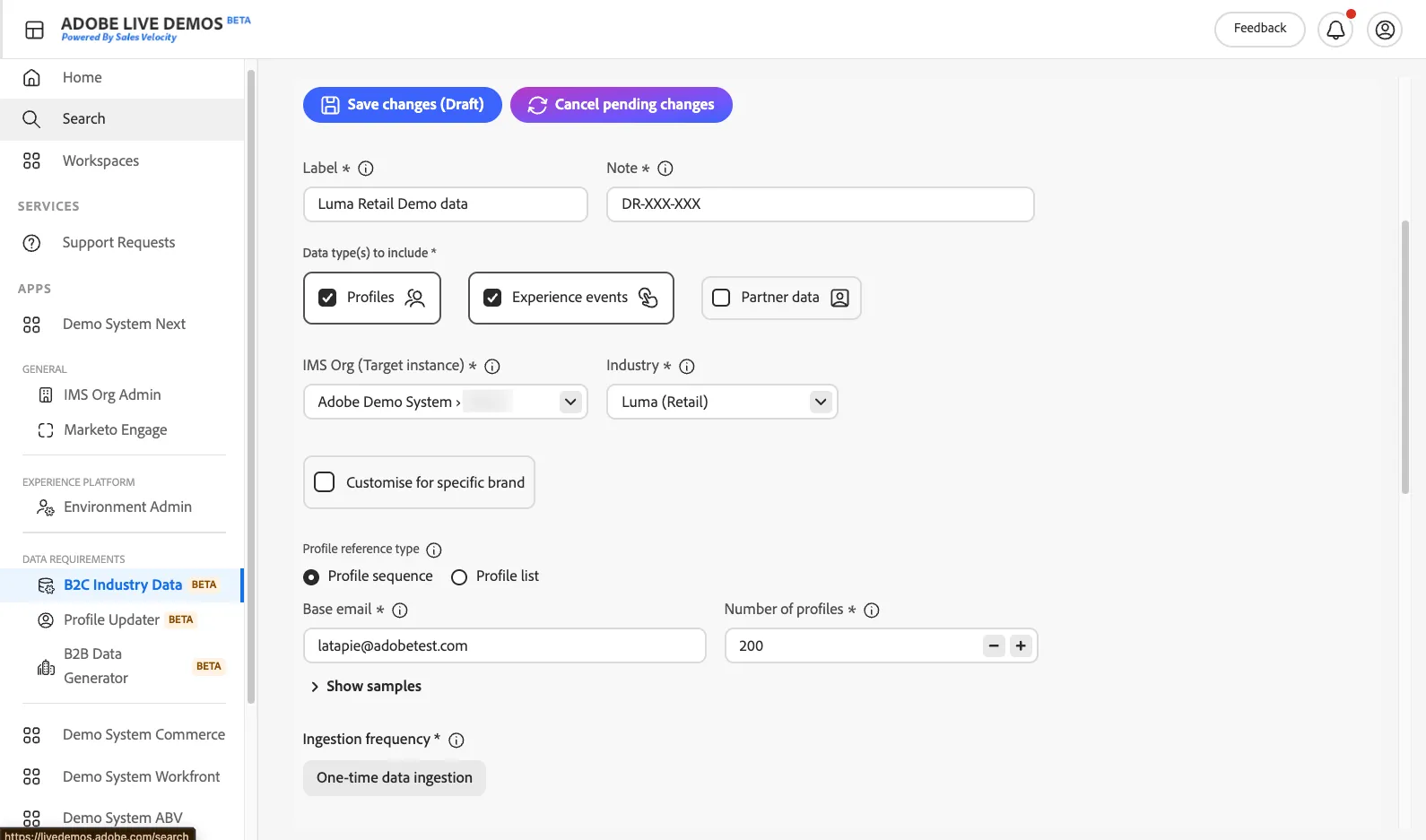Image resolution: width=1426 pixels, height=840 pixels.
Task: Click the IMS Org info icon
Action: (x=492, y=366)
